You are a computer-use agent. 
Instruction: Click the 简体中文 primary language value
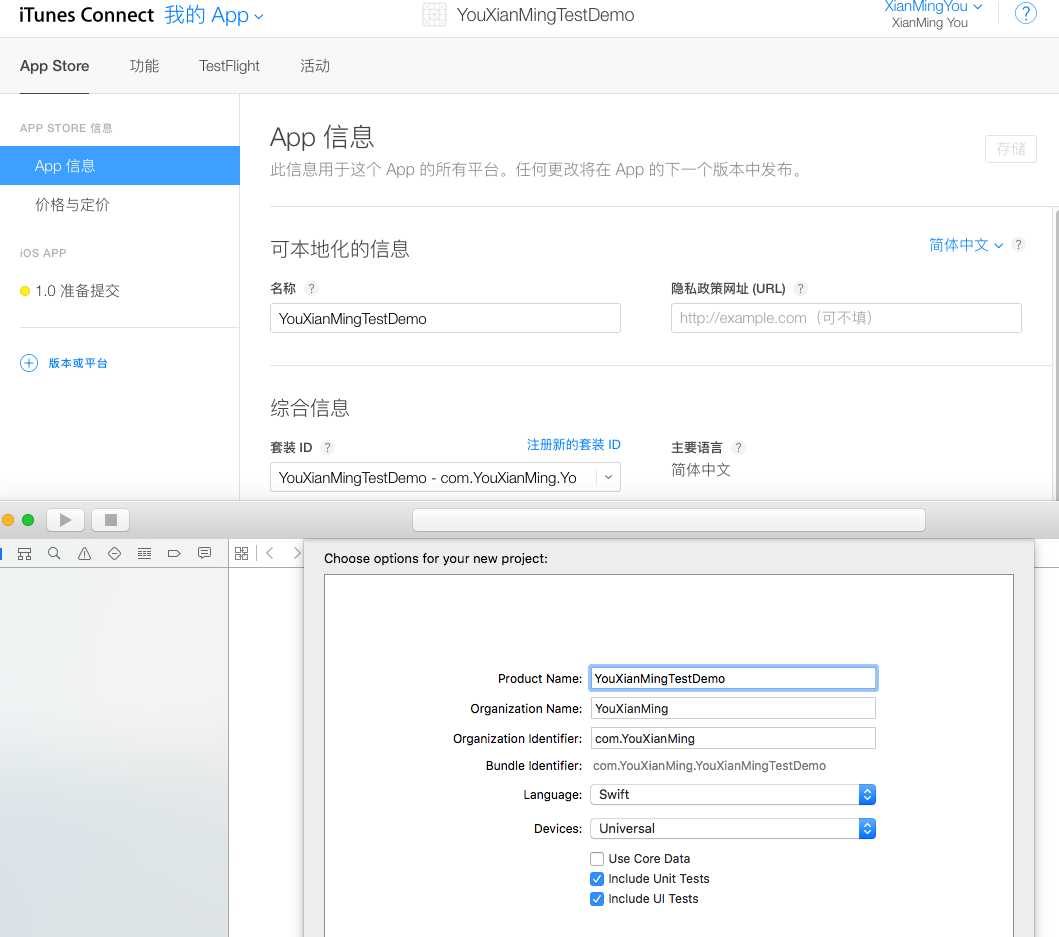click(x=700, y=470)
